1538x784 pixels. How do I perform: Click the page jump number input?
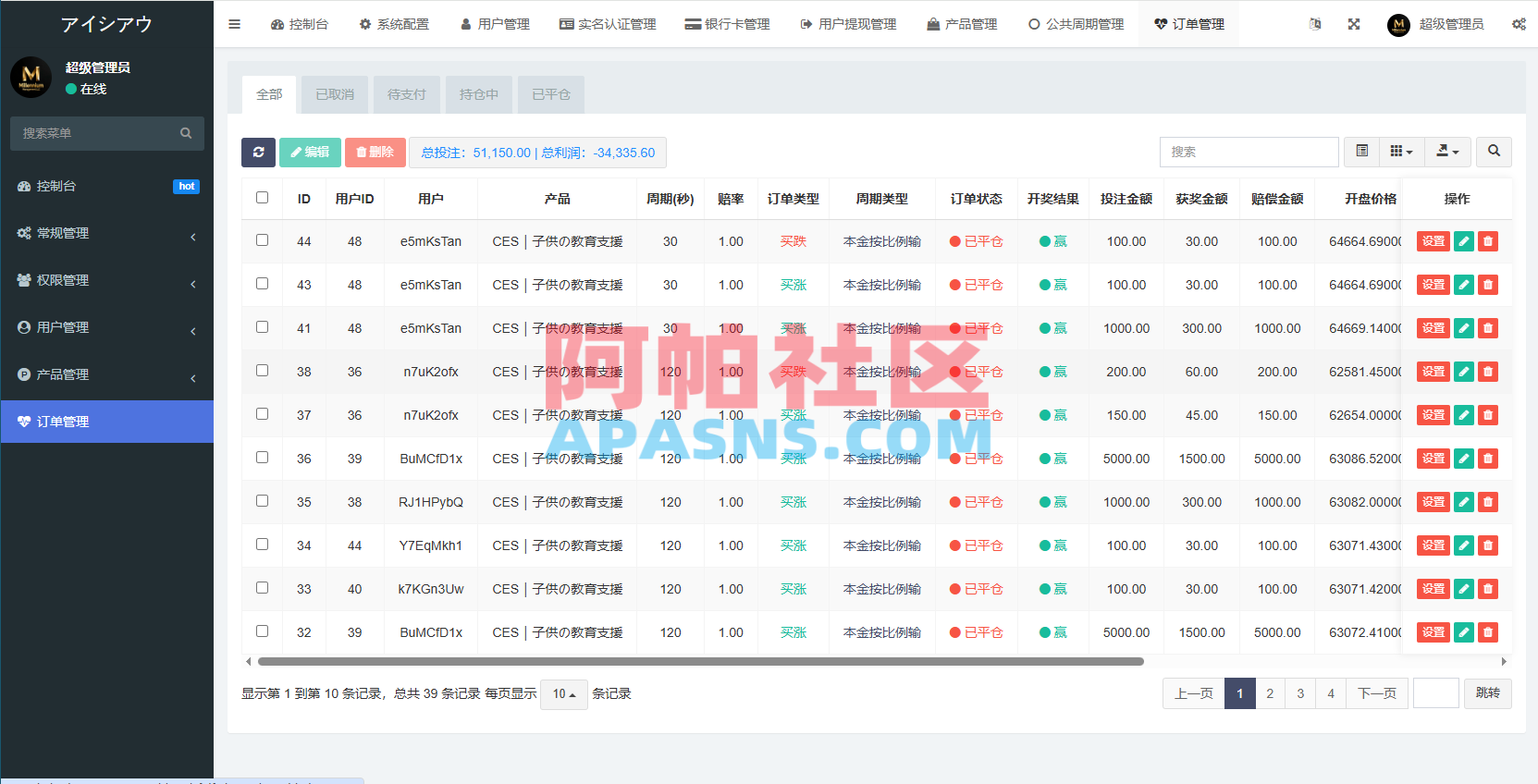[x=1436, y=693]
